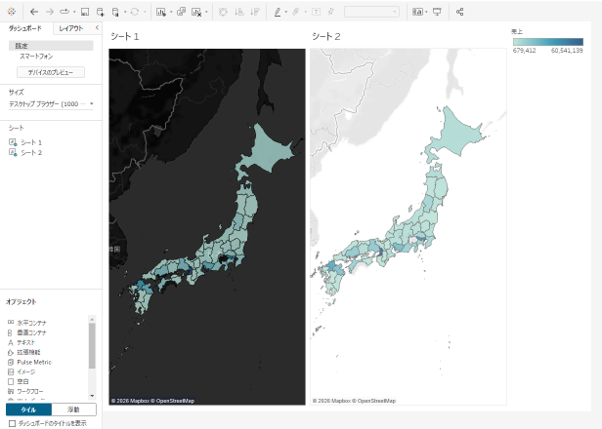Click the sales color gradient legend
This screenshot has height=429, width=602.
tap(548, 42)
